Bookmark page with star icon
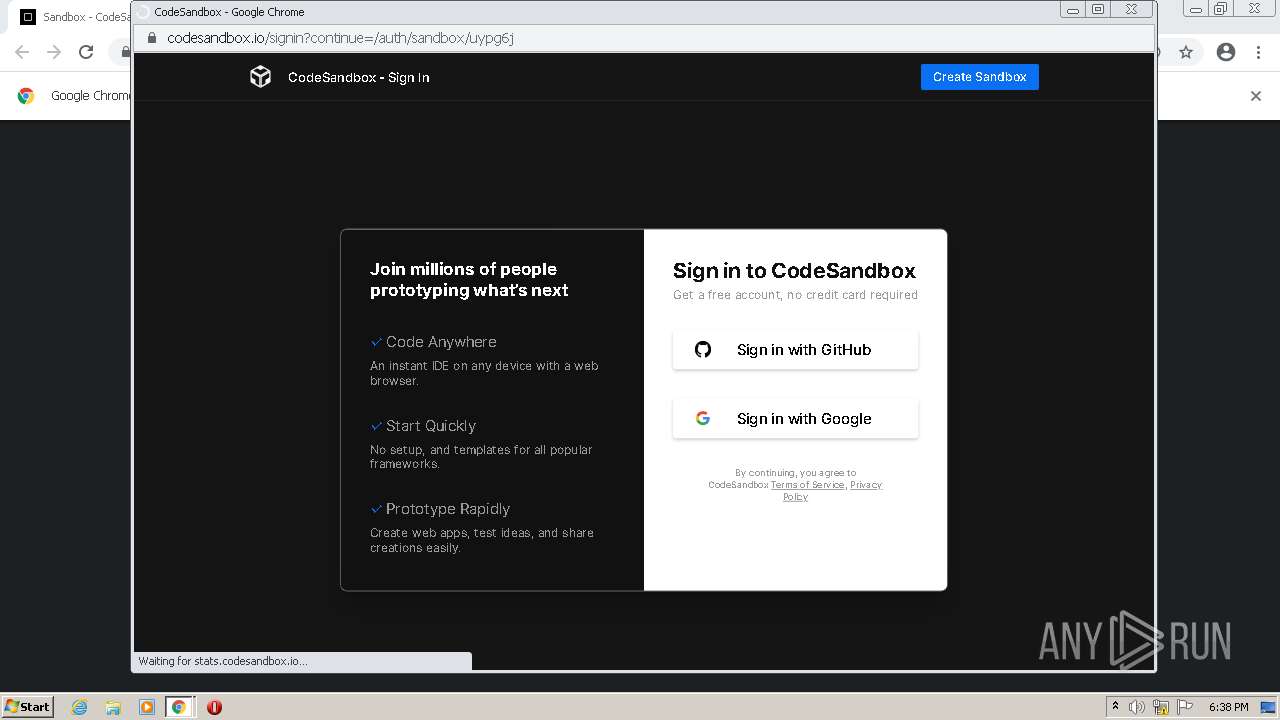 [1186, 52]
